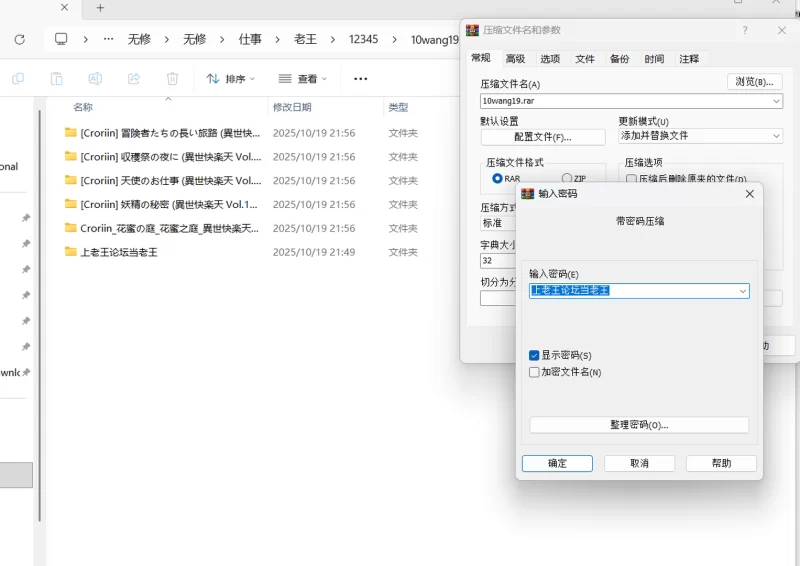
Task: Click the This PC monitor icon in breadcrumb
Action: [61, 39]
